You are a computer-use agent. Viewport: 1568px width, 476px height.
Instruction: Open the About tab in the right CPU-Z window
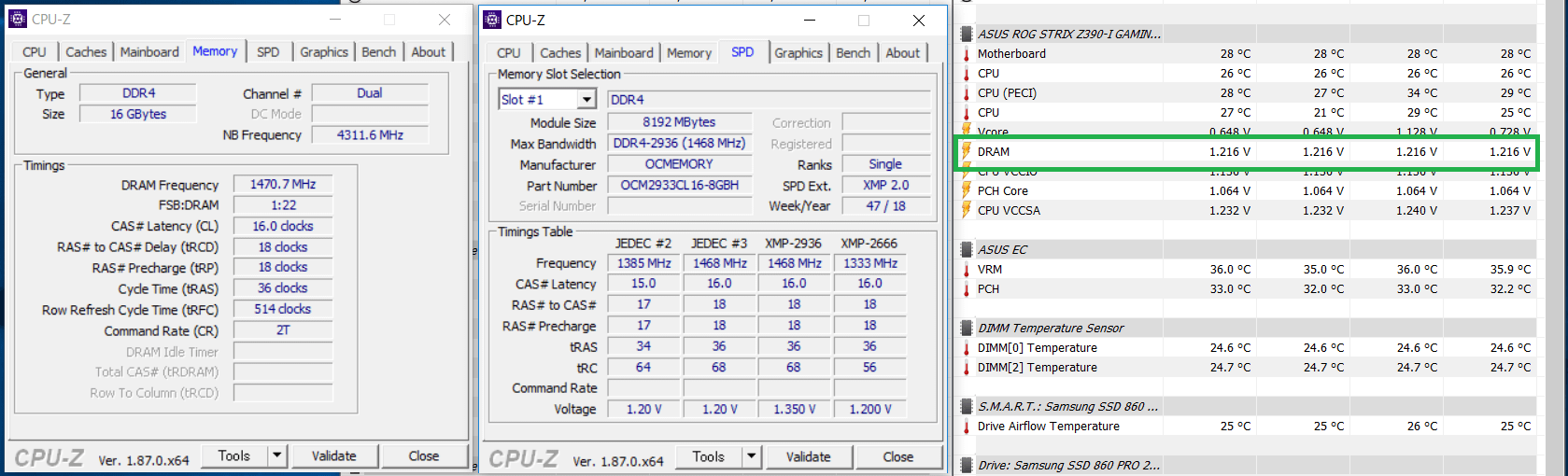tap(903, 53)
